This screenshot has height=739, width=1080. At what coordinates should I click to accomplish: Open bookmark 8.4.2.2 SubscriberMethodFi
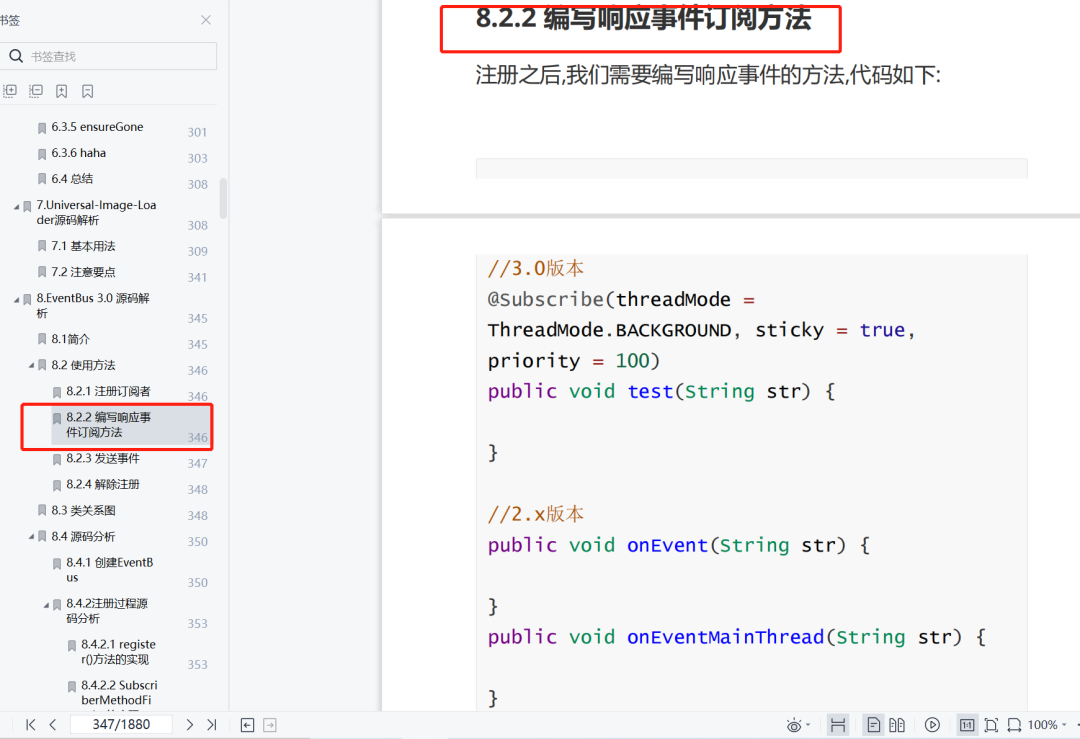(x=119, y=693)
